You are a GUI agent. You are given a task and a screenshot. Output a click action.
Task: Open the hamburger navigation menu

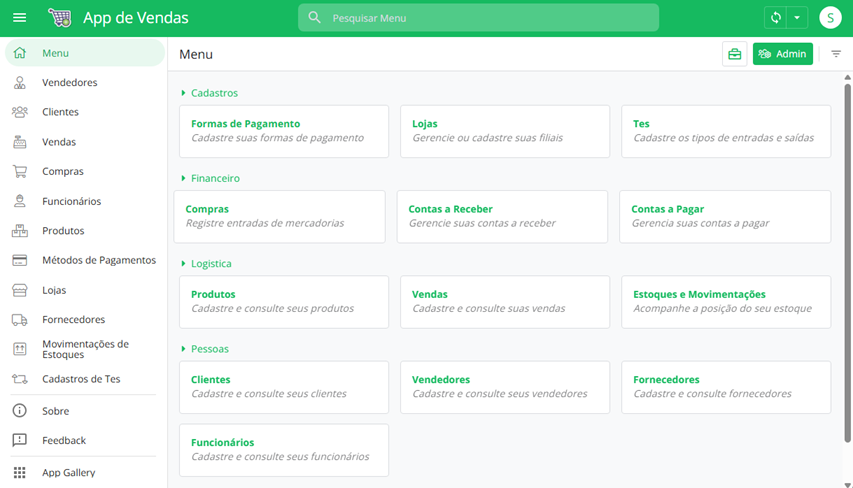click(x=19, y=18)
